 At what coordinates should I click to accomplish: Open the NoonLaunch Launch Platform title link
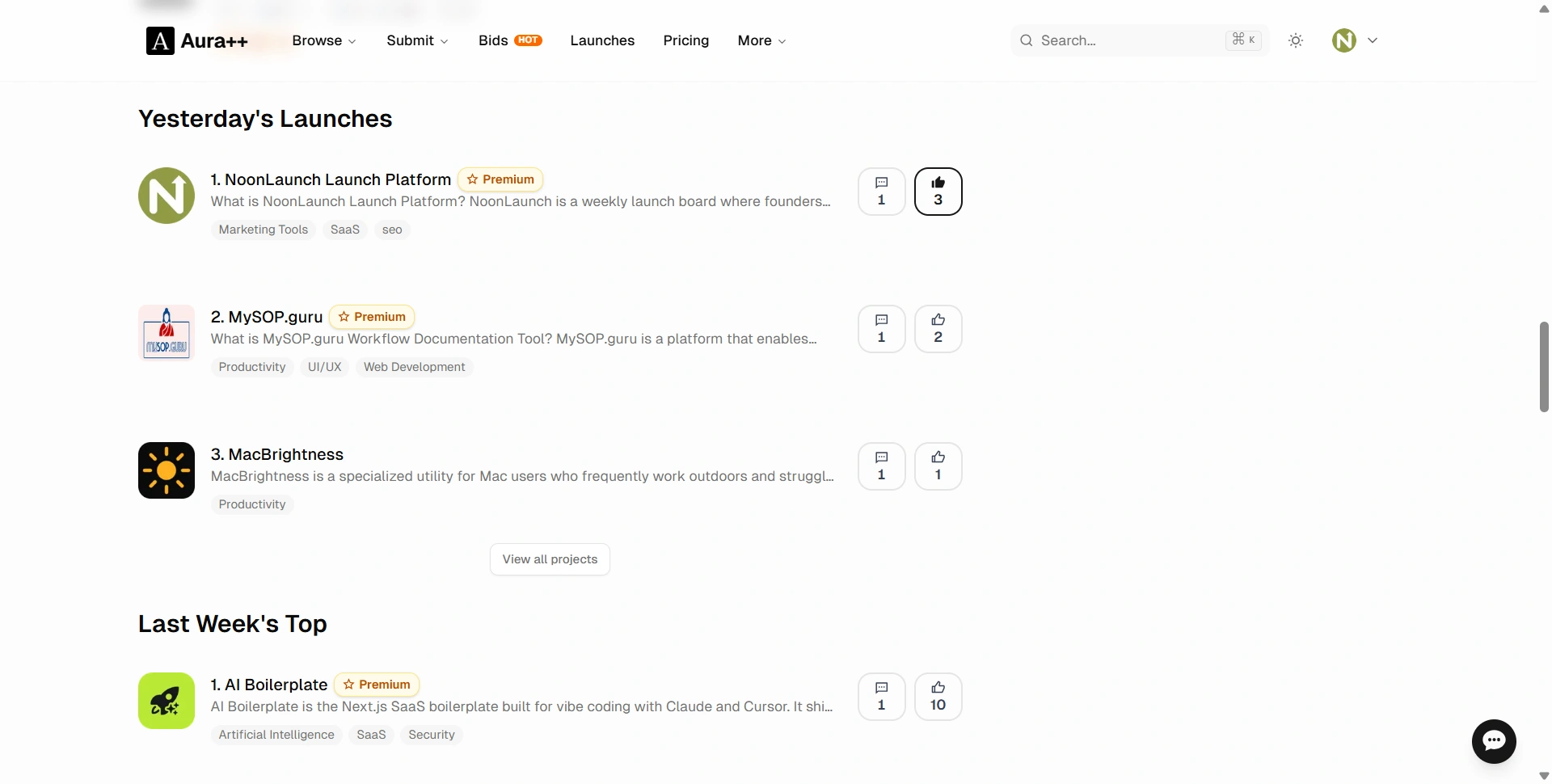pos(331,179)
